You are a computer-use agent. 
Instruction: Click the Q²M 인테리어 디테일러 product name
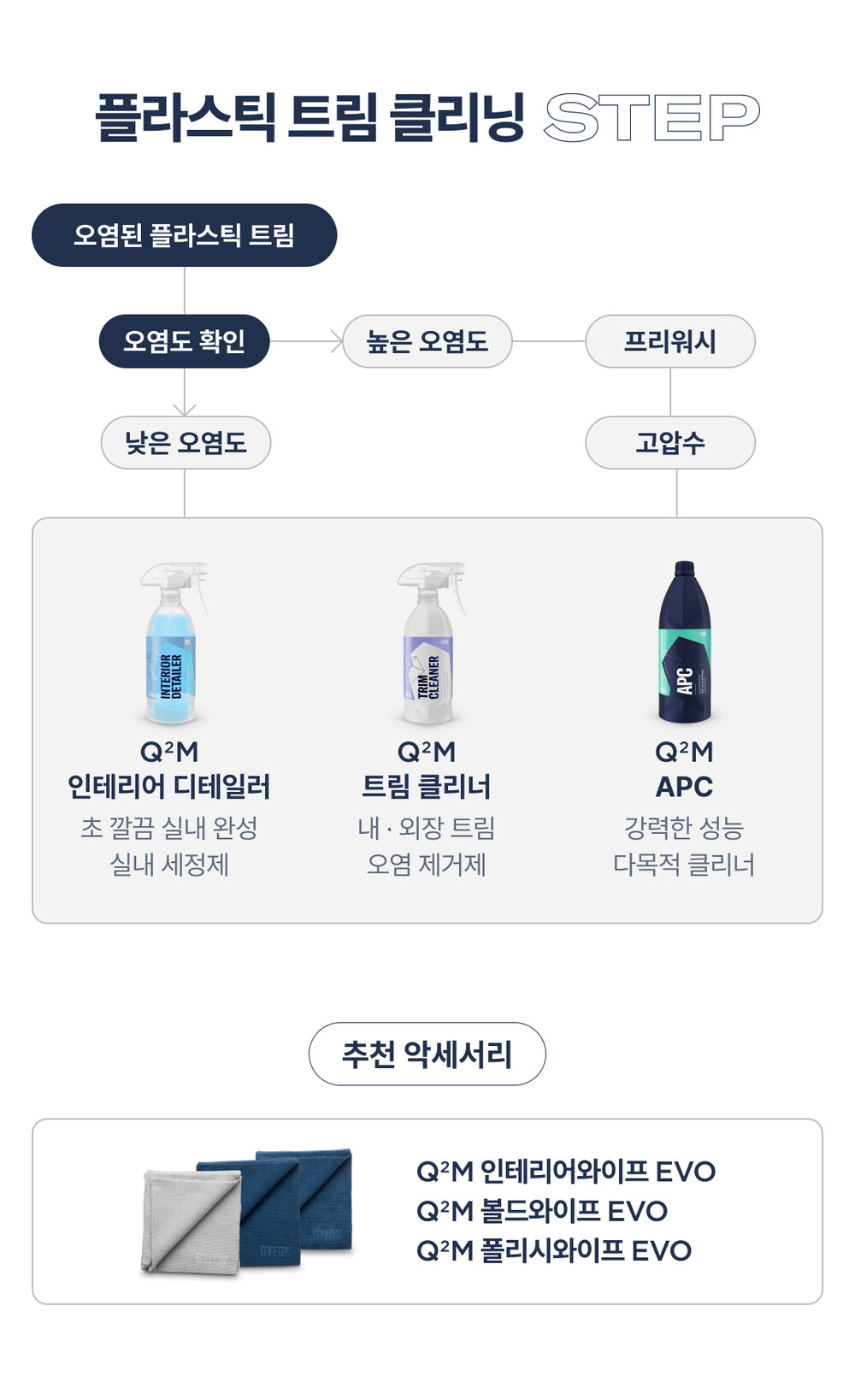[x=169, y=770]
